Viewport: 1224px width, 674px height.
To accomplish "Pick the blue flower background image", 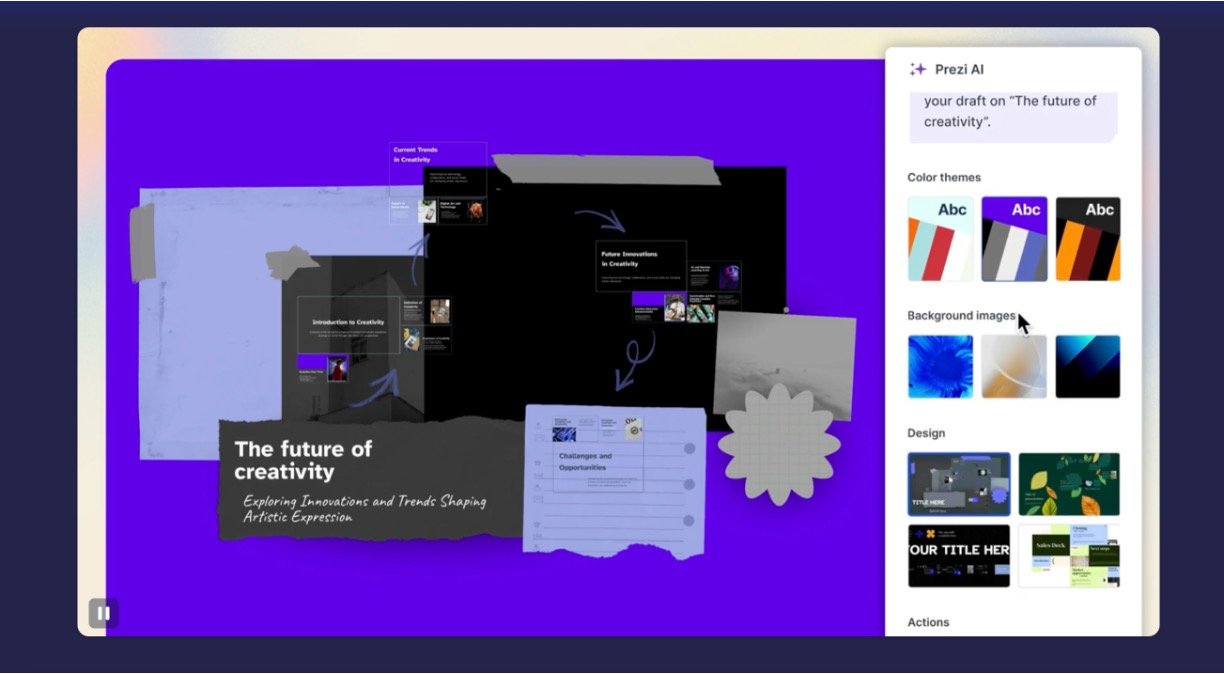I will [940, 367].
